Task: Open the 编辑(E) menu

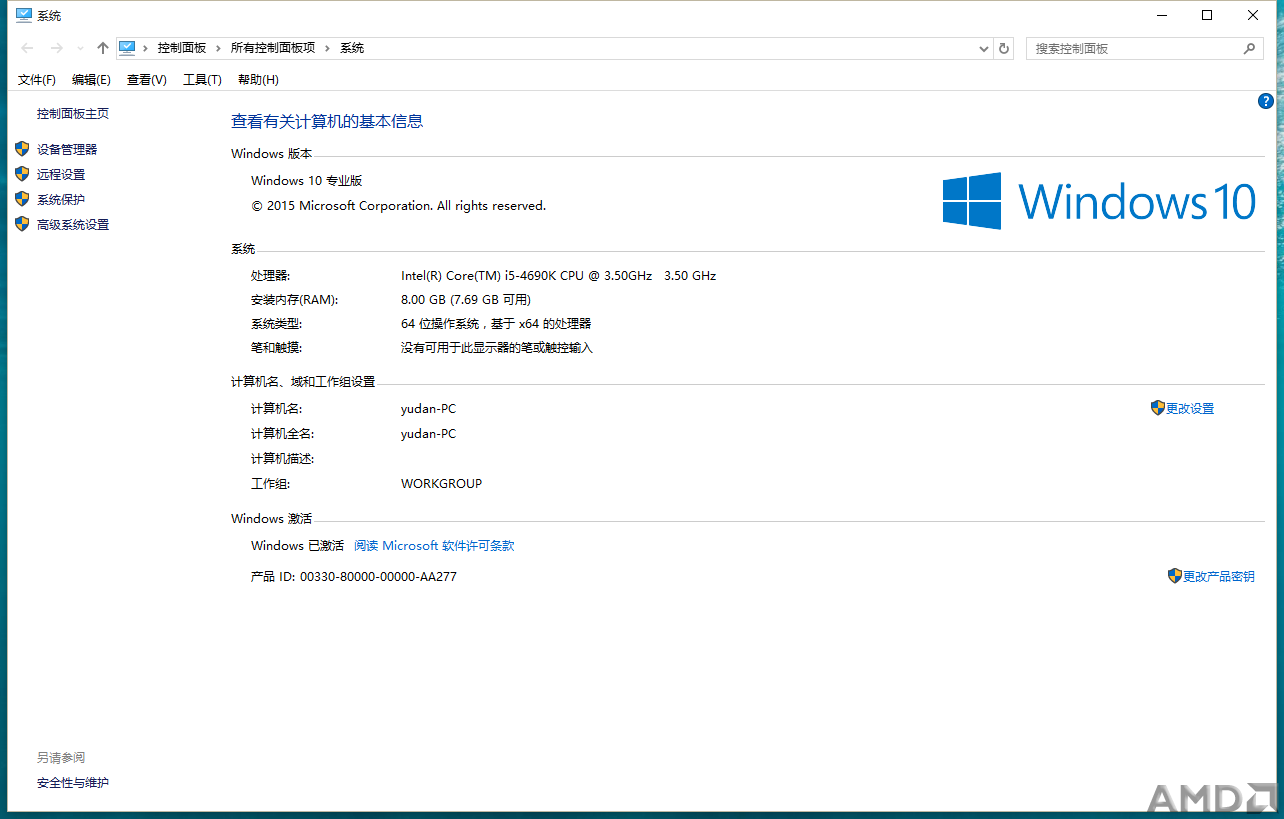Action: click(91, 80)
